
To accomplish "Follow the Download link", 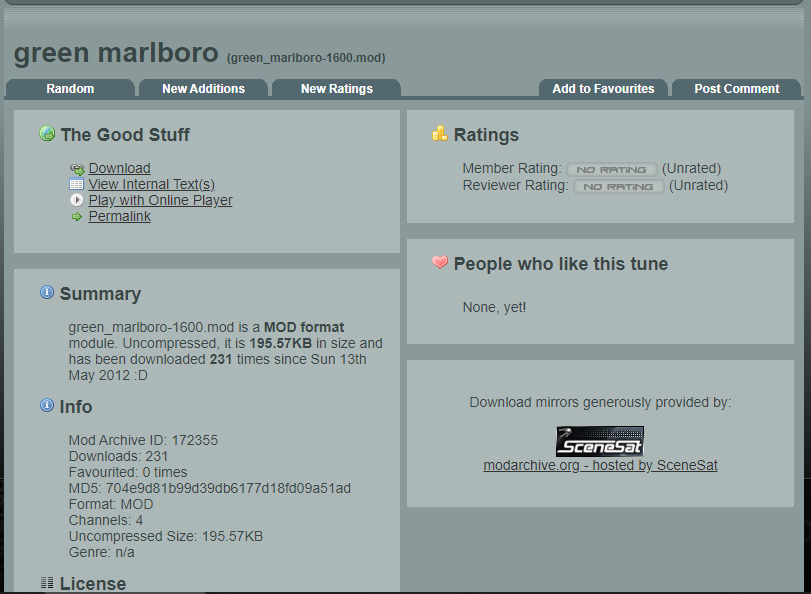I will (119, 168).
